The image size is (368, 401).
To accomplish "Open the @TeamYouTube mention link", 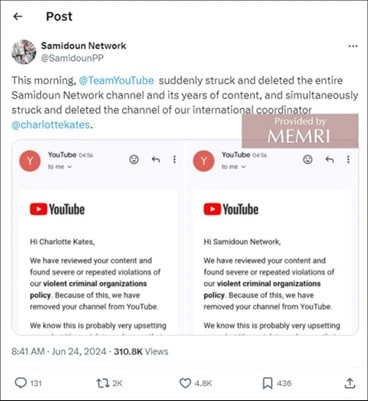I will [116, 80].
